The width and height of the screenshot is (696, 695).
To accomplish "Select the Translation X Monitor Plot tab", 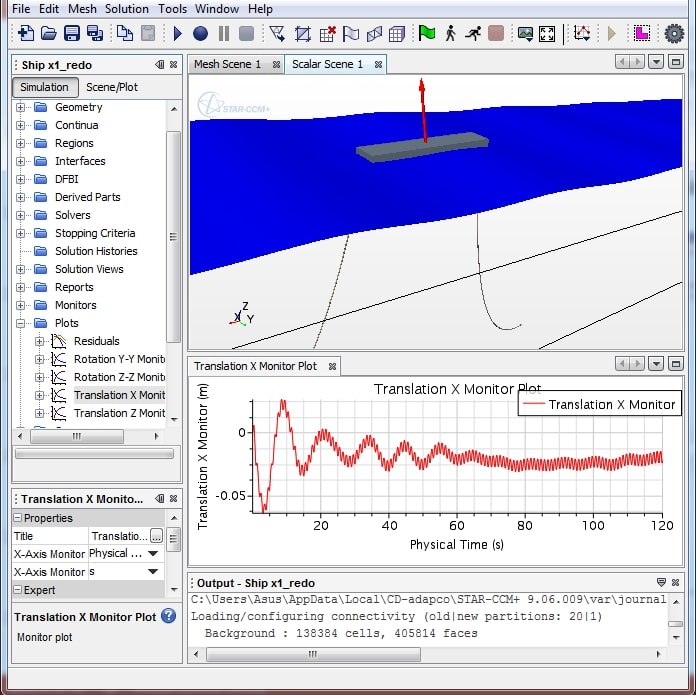I will click(255, 366).
